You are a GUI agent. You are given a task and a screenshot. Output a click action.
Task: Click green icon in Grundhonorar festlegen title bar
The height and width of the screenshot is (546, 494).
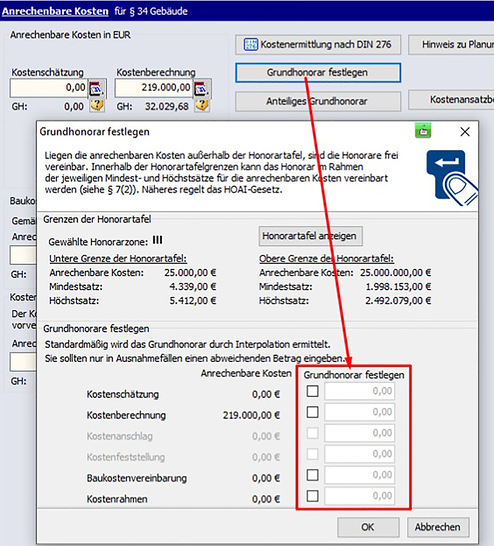(x=423, y=131)
